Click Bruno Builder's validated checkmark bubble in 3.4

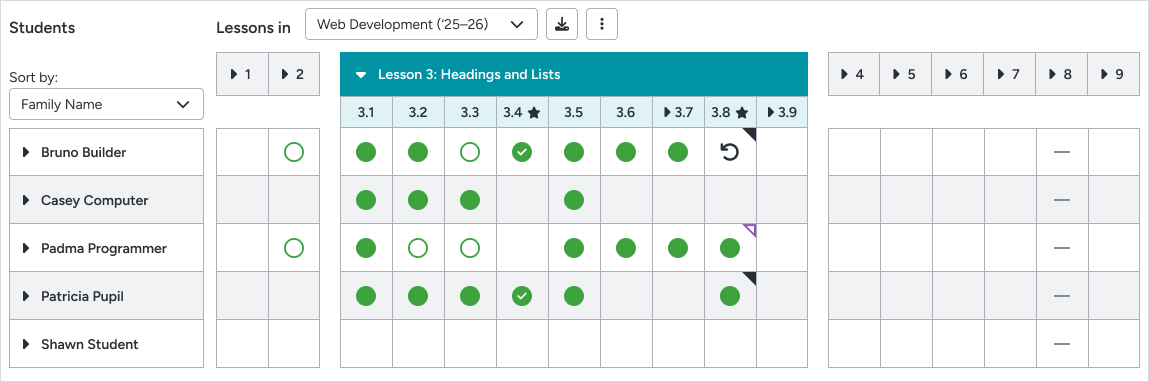(x=522, y=153)
